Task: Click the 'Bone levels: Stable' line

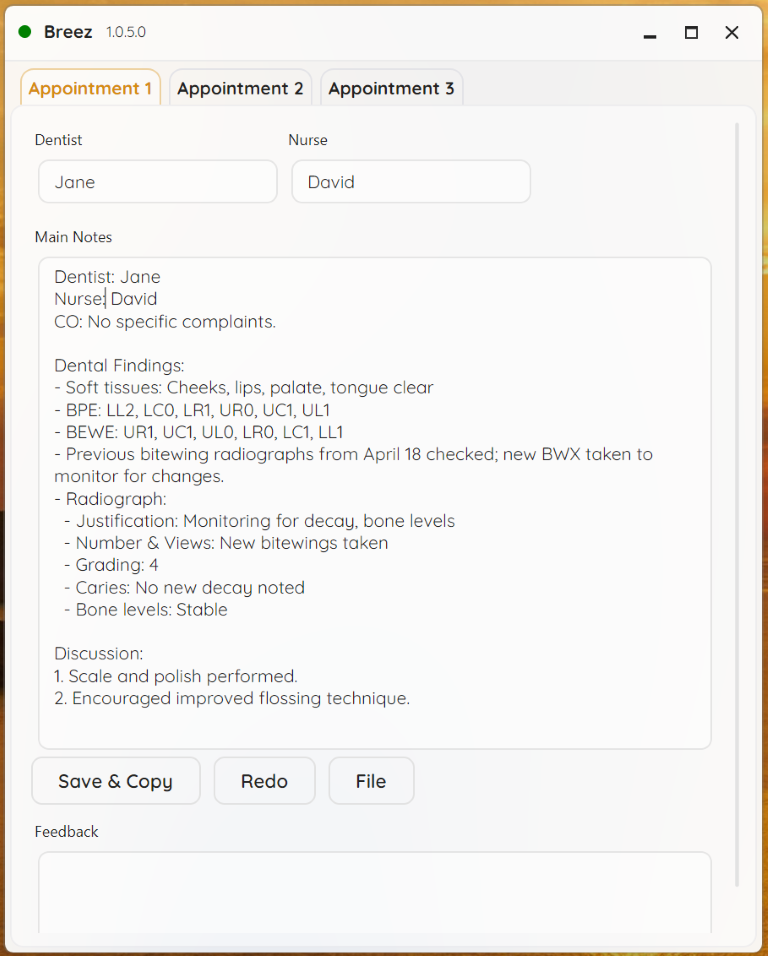Action: [146, 610]
